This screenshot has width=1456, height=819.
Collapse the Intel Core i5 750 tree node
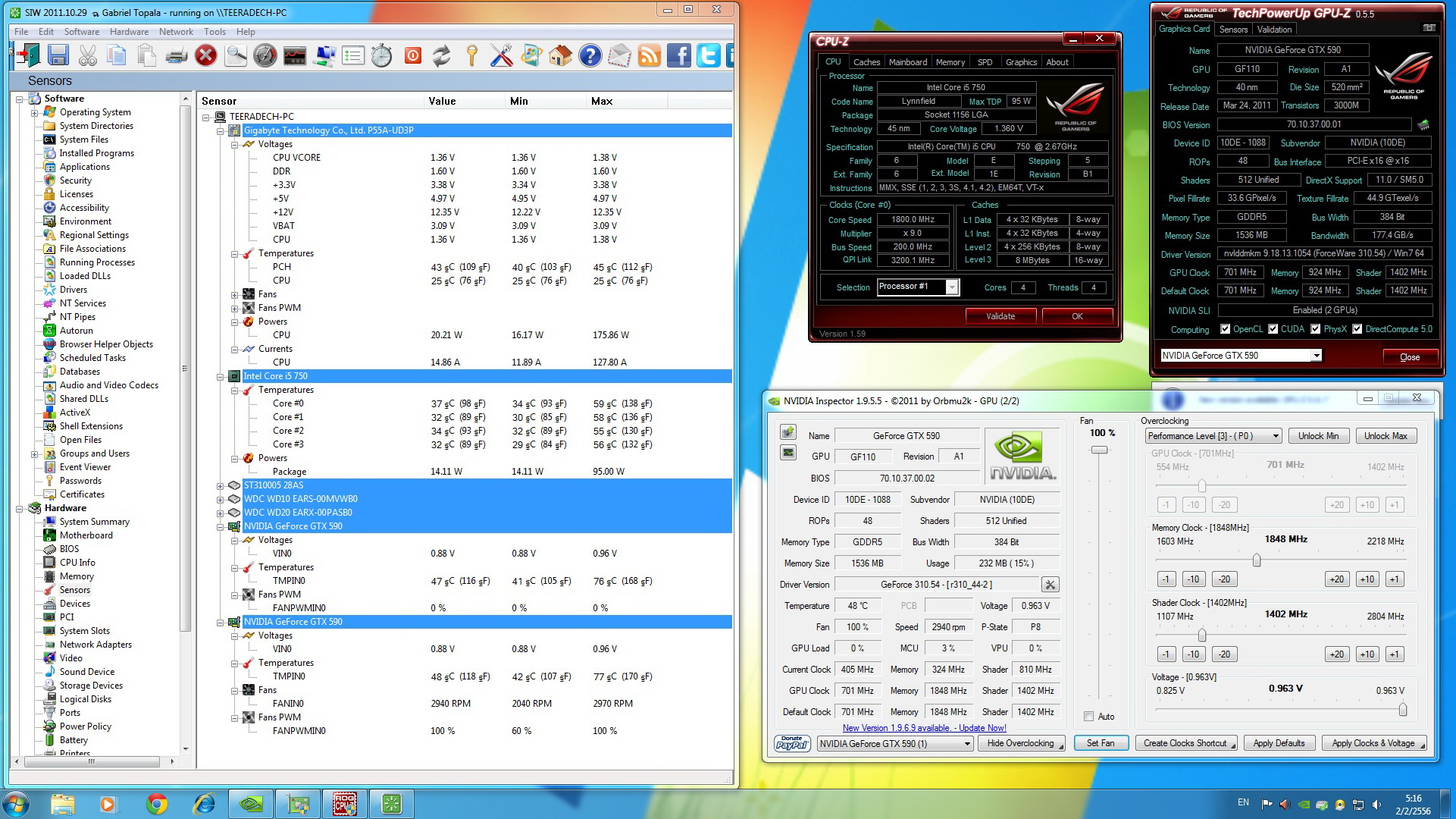(221, 376)
